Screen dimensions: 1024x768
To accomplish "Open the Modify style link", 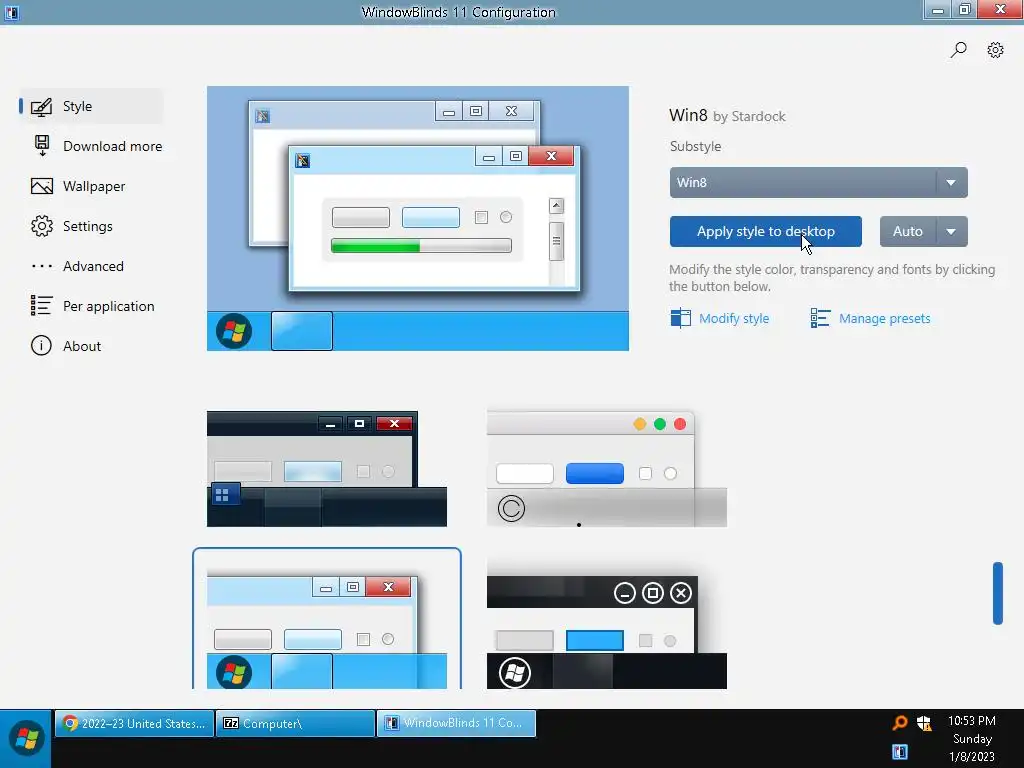I will [x=734, y=319].
